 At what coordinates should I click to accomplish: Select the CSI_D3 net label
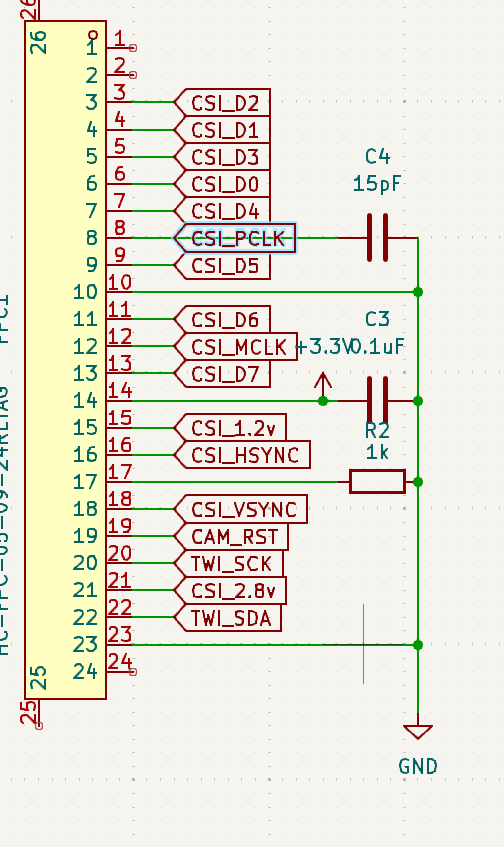coord(223,157)
